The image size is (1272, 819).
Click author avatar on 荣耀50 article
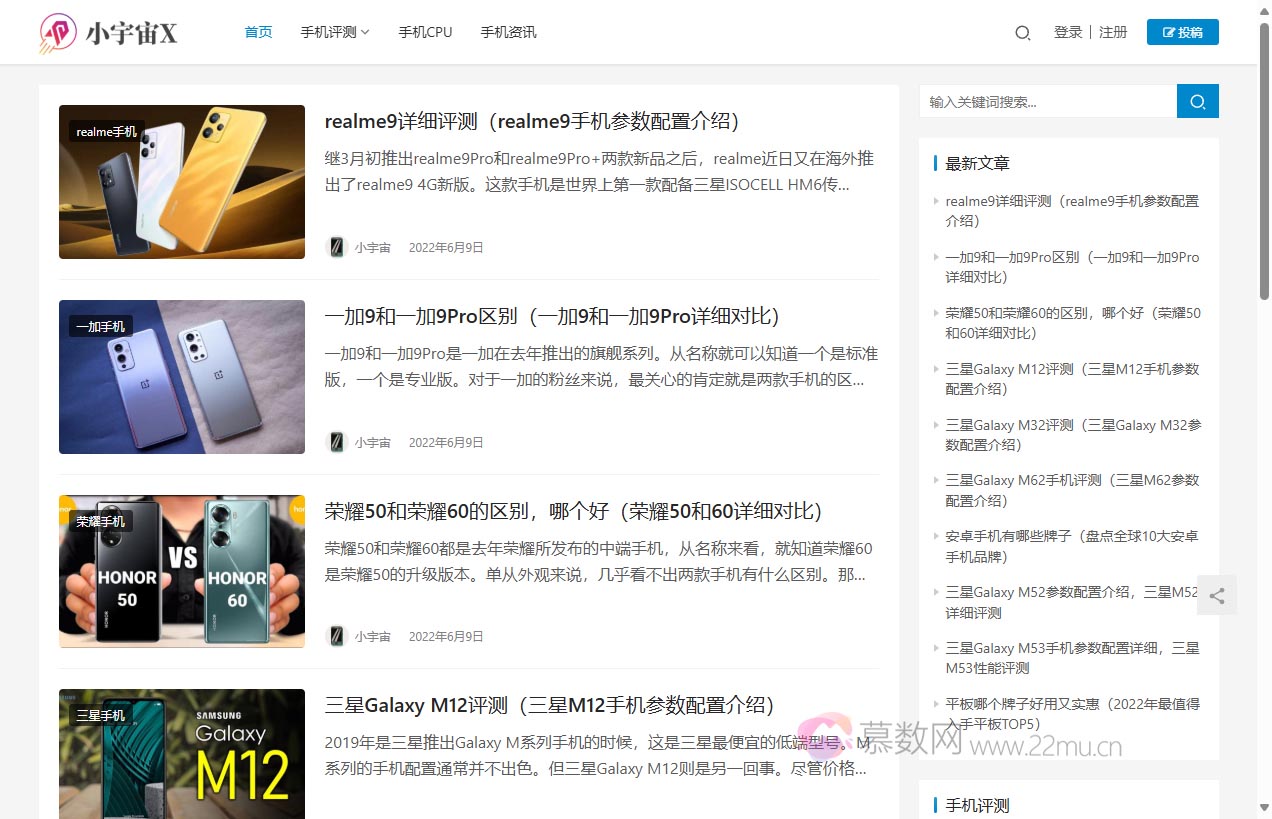(x=337, y=636)
